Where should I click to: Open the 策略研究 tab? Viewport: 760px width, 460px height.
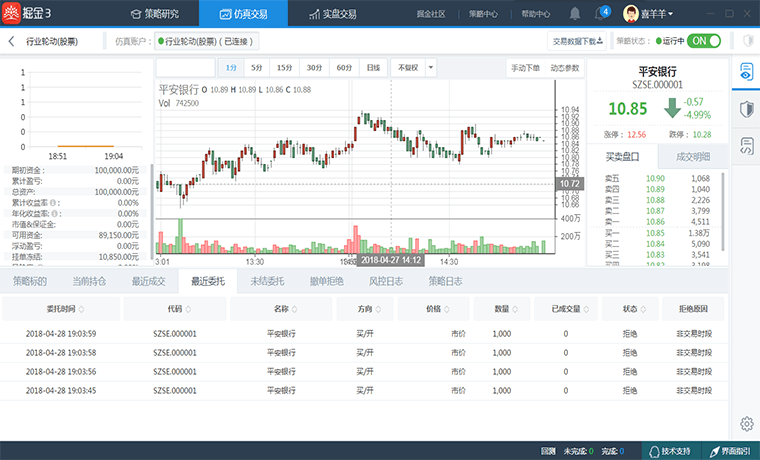pos(155,14)
